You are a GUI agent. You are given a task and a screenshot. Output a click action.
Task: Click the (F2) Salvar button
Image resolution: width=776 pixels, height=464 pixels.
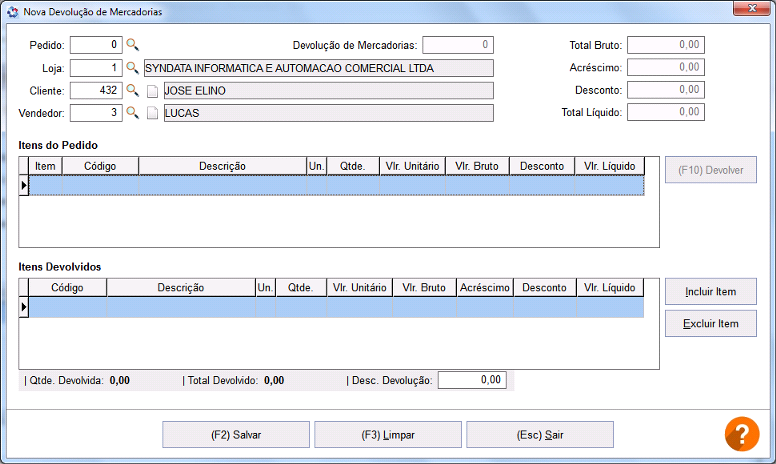tap(236, 435)
